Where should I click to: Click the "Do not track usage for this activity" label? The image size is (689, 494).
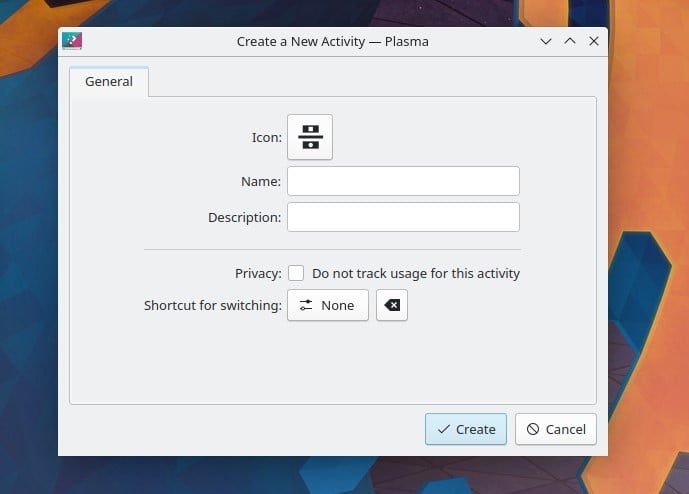416,273
